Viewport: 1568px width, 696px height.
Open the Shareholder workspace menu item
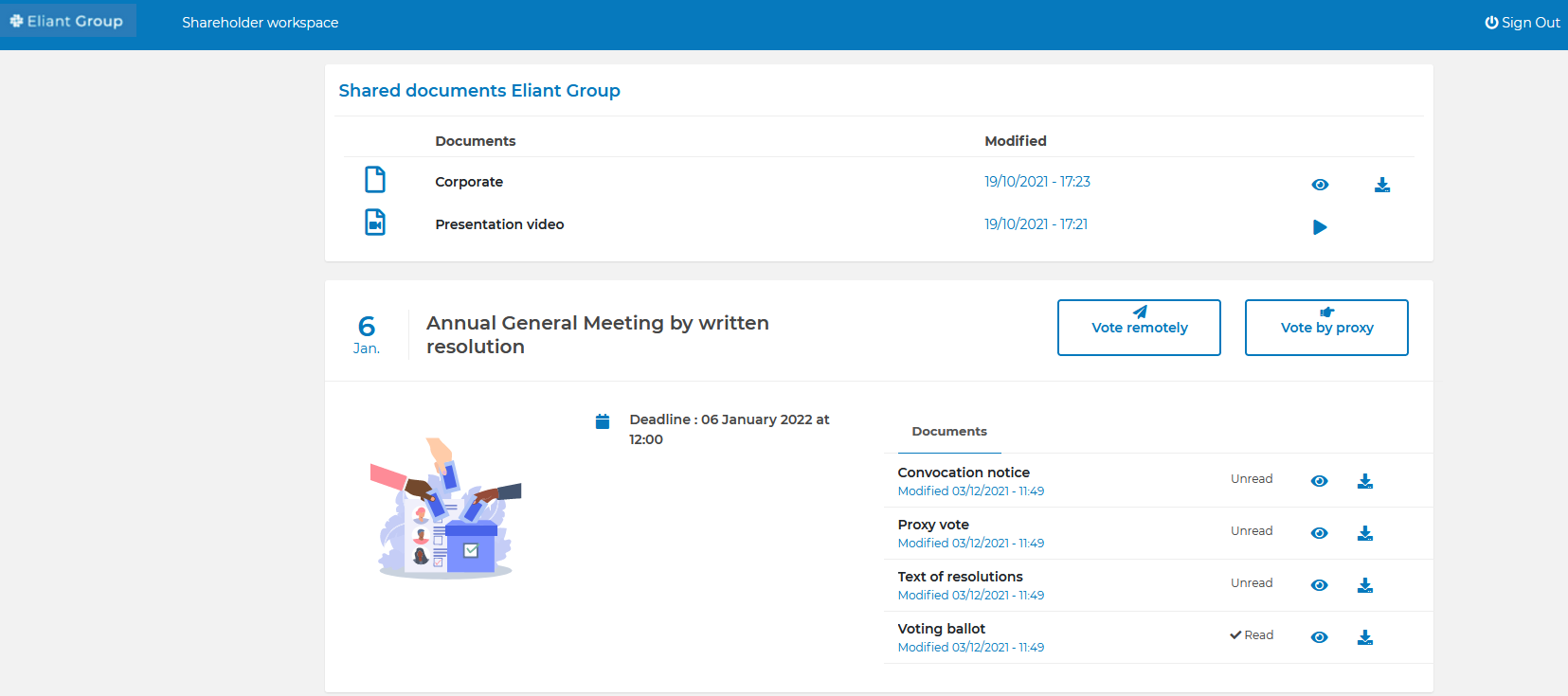(261, 23)
